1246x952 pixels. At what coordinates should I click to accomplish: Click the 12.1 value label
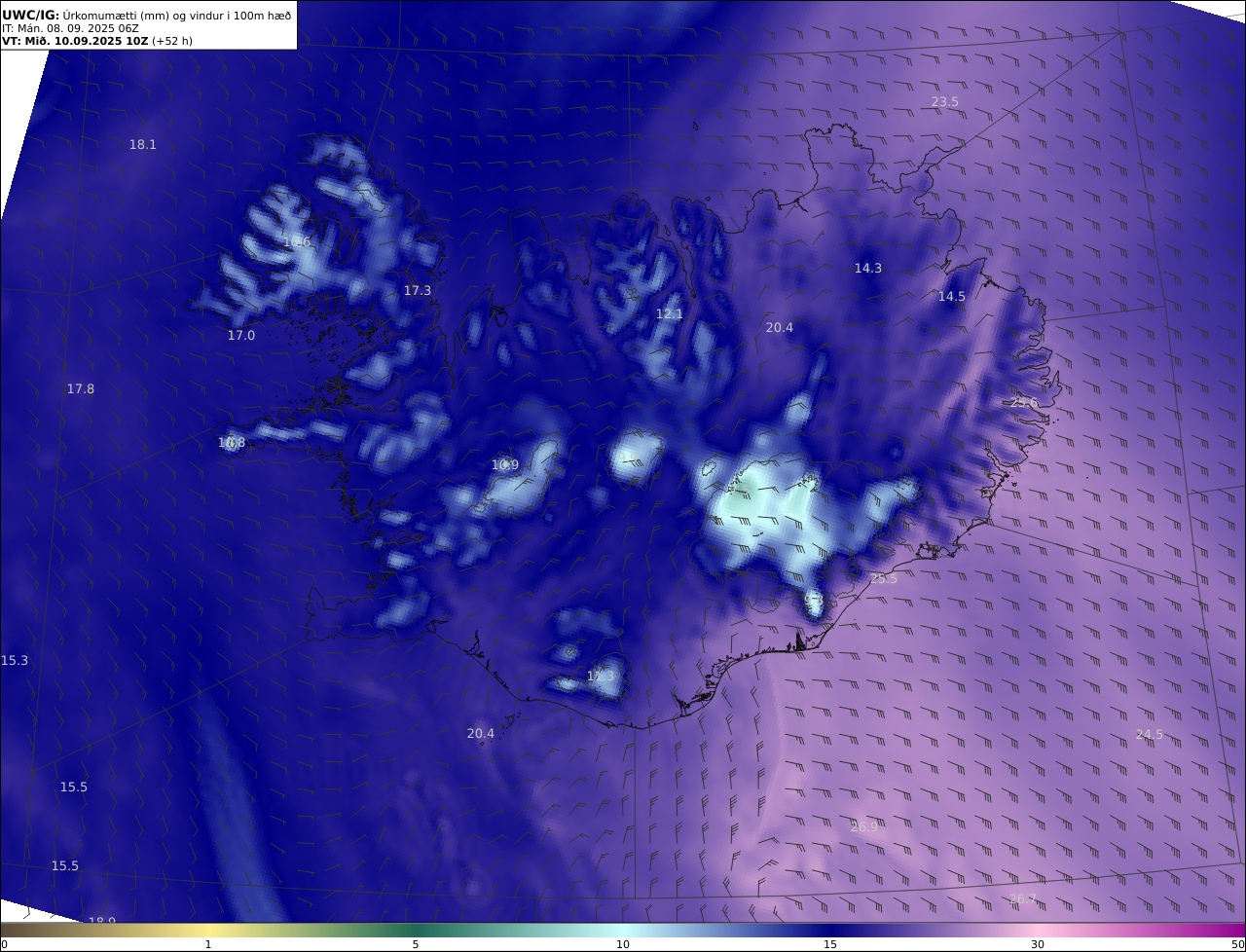(x=670, y=314)
